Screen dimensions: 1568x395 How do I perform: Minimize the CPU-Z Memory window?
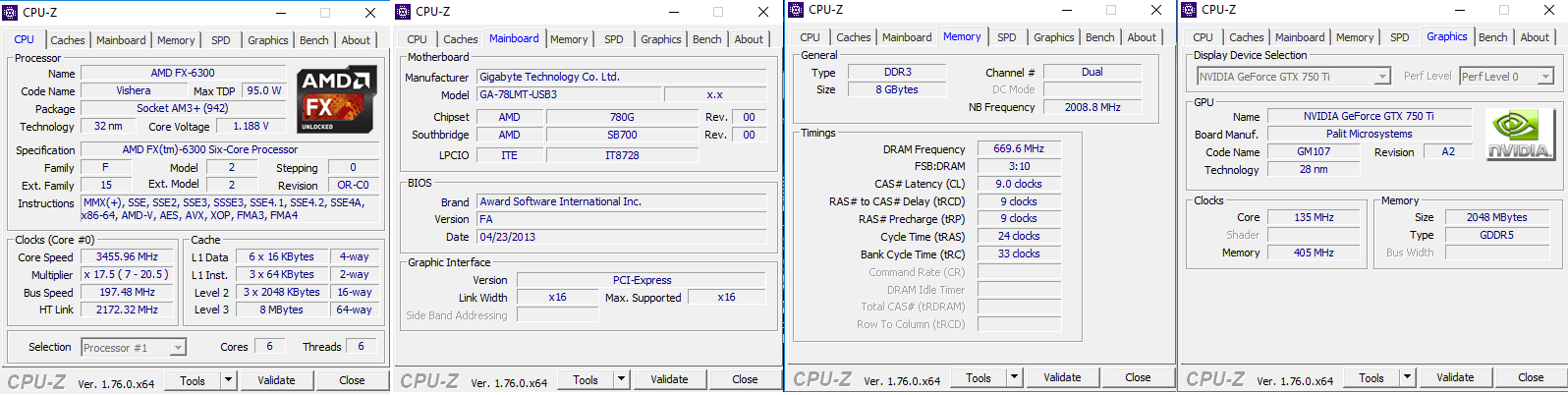point(1065,10)
